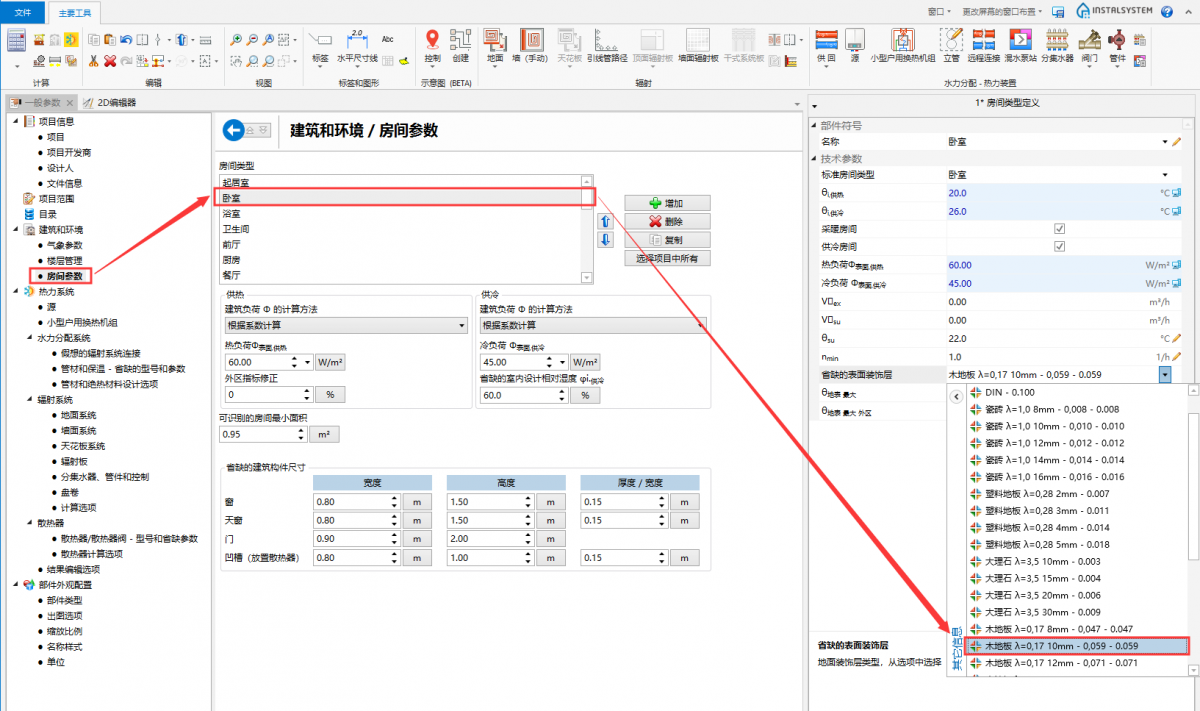
Task: Open the 标准房间类型 dropdown arrow
Action: pos(1164,175)
